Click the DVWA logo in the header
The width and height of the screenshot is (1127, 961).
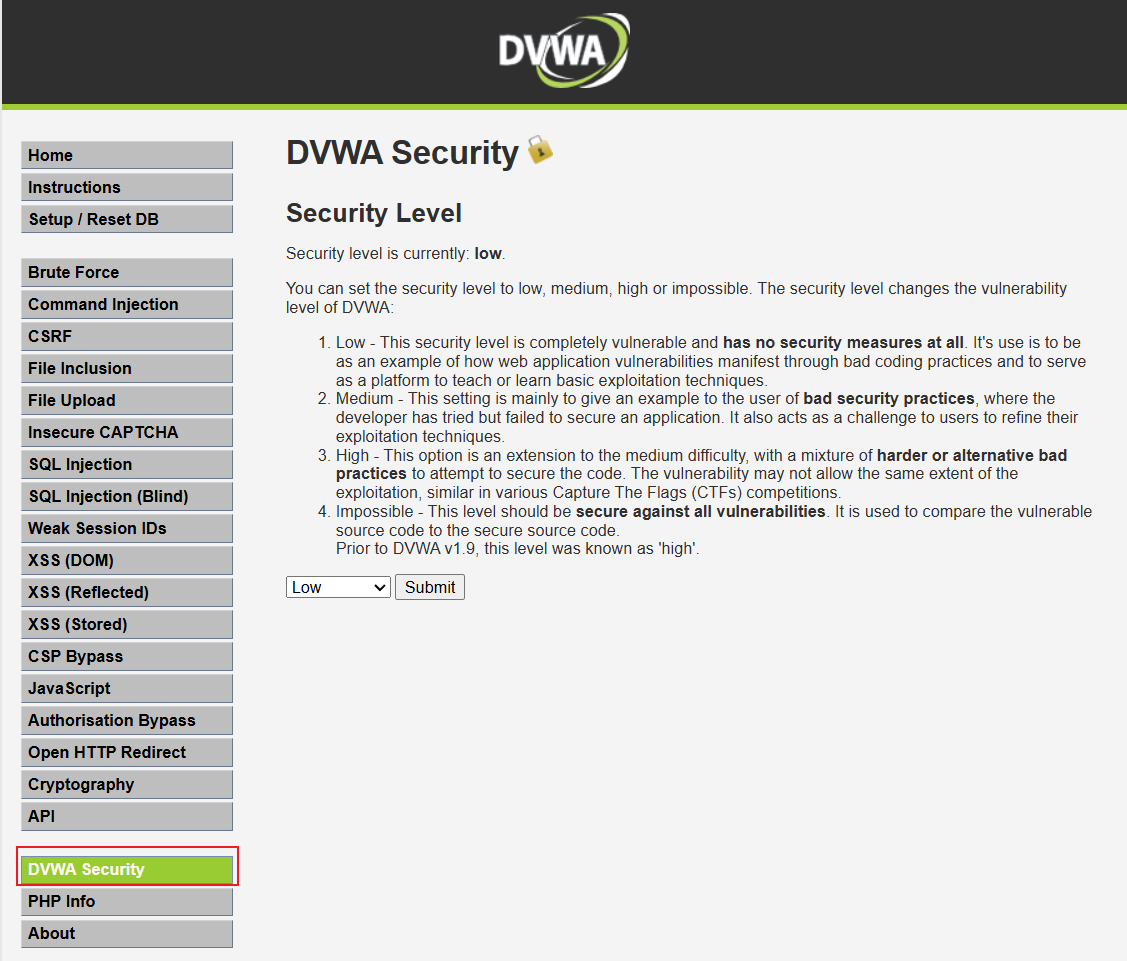pyautogui.click(x=564, y=50)
